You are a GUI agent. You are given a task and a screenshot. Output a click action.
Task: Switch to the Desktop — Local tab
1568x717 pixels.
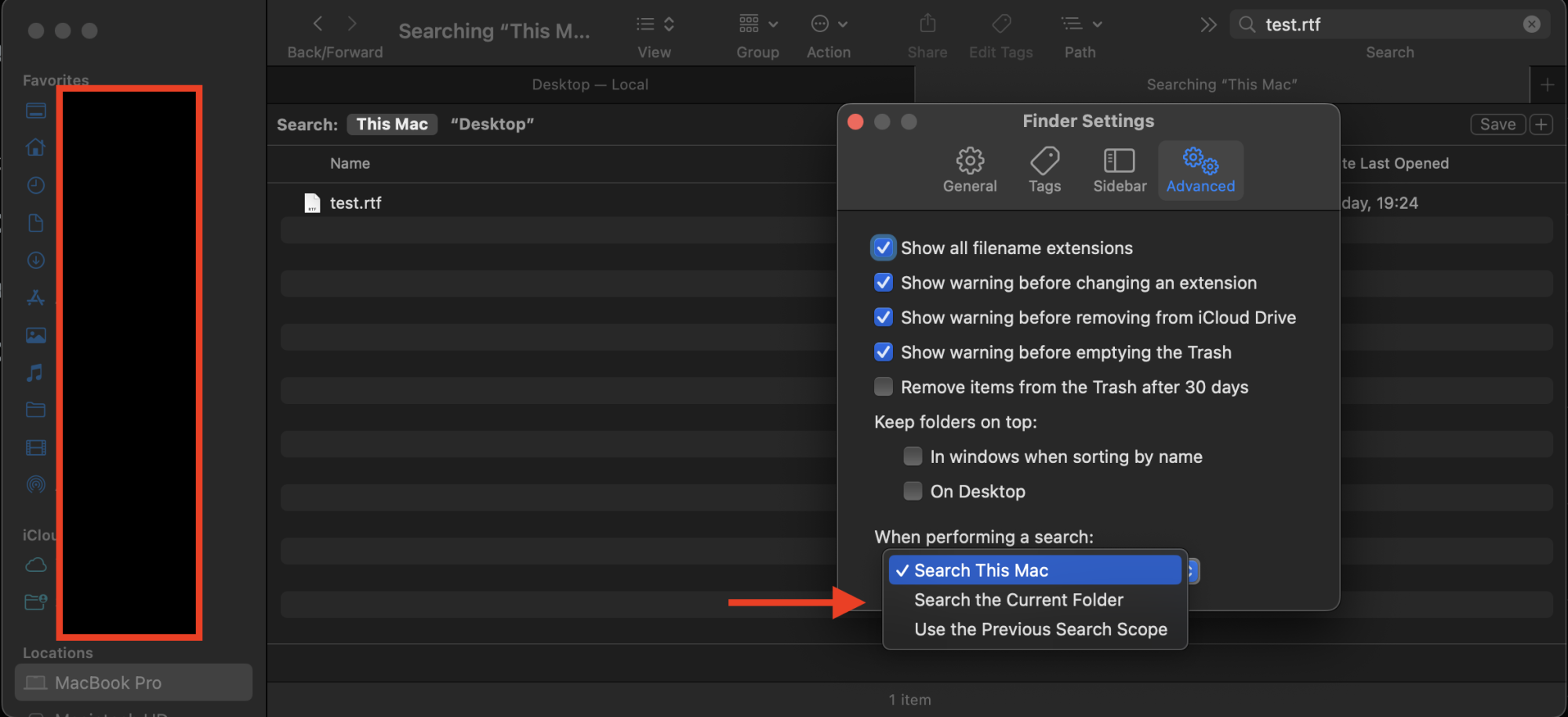pyautogui.click(x=590, y=85)
